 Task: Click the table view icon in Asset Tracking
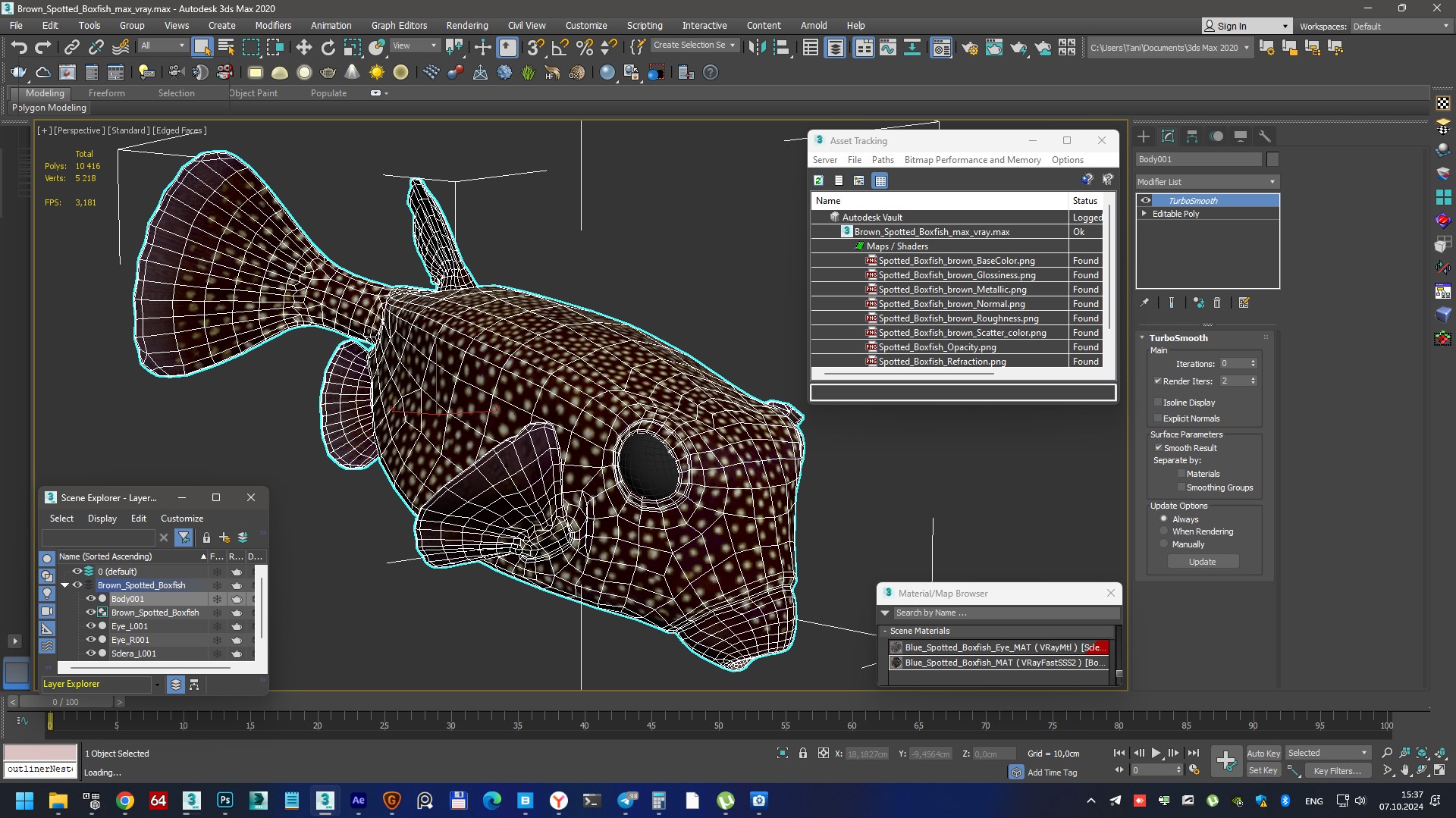pos(880,180)
